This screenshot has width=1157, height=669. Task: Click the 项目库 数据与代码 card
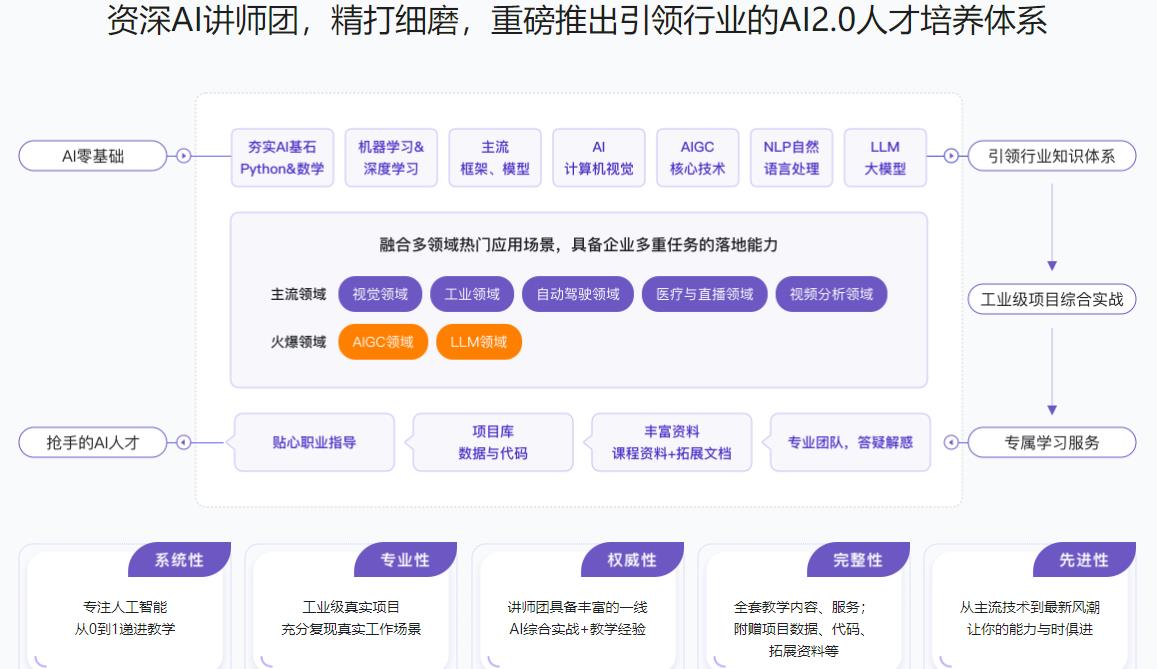coord(493,442)
